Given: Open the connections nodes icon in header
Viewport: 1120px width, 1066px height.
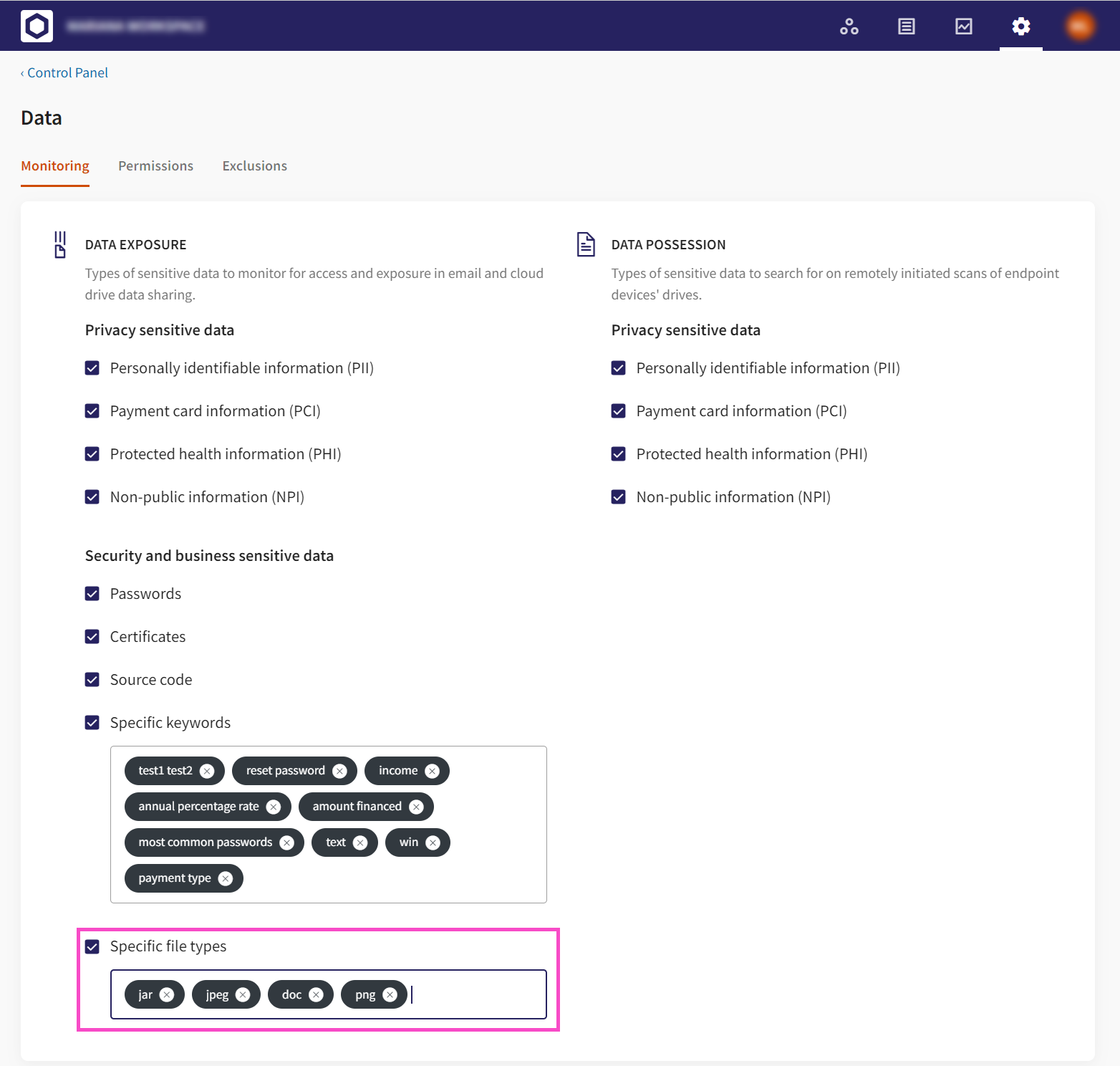Looking at the screenshot, I should [x=849, y=27].
